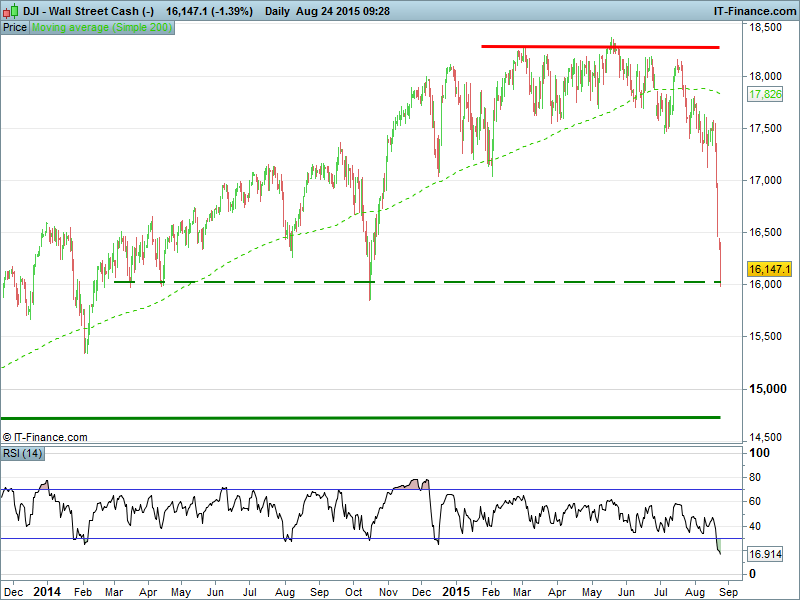Click the candlestick icon beside DJI title
The width and height of the screenshot is (800, 600).
click(x=9, y=12)
